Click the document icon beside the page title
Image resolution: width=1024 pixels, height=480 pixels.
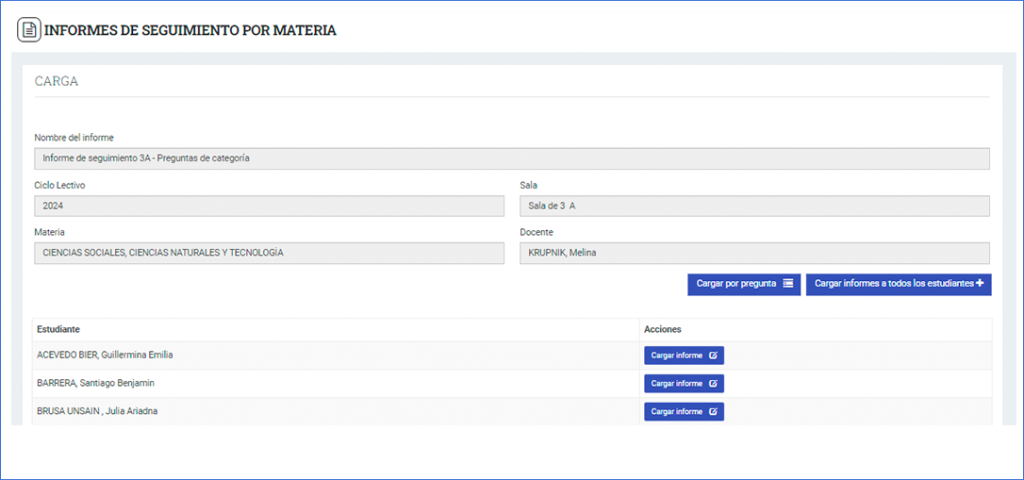pos(29,30)
